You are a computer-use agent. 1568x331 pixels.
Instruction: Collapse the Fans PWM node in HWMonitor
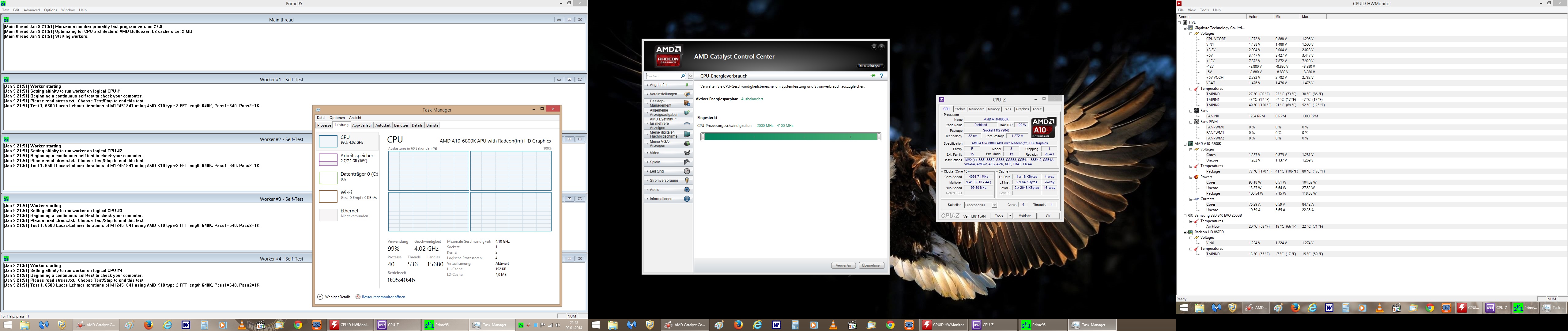point(1191,122)
